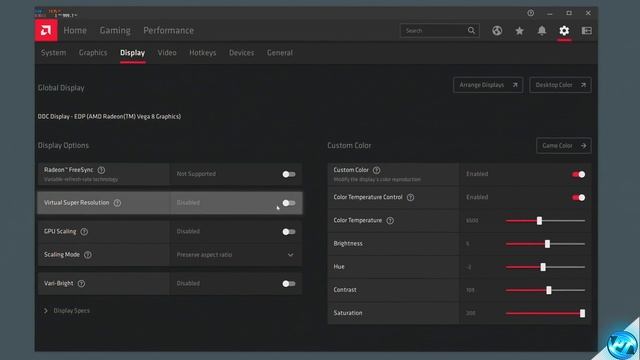Click the AMD logo icon
The width and height of the screenshot is (640, 360).
coord(46,30)
